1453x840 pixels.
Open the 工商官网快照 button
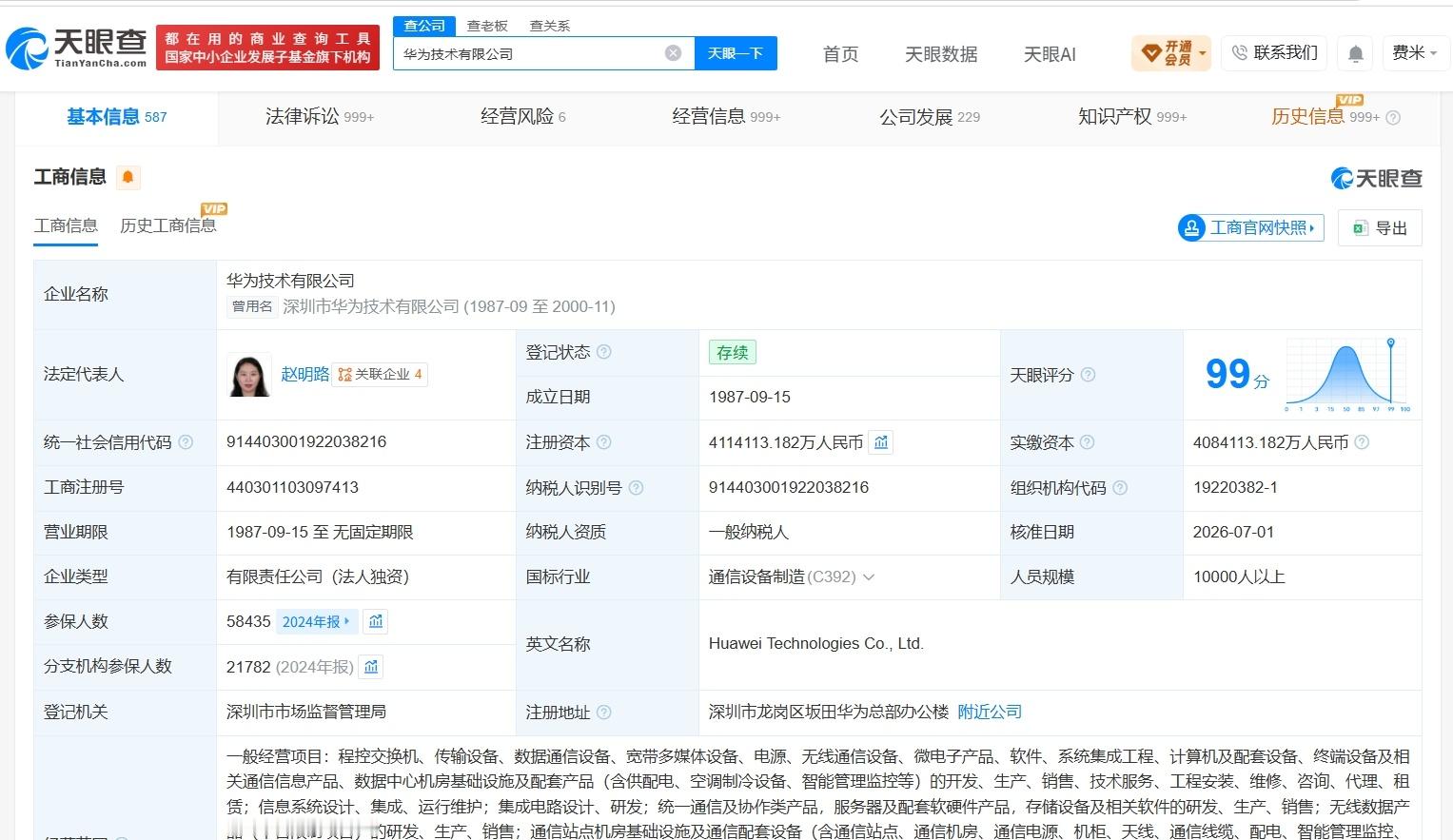click(x=1250, y=227)
